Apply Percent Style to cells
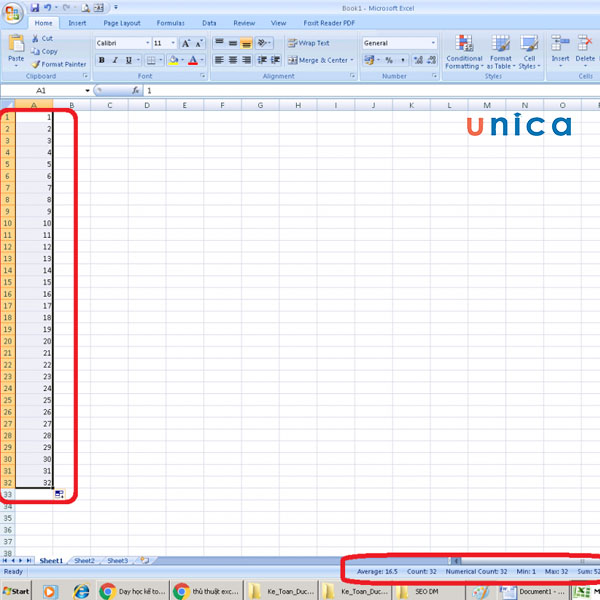This screenshot has width=600, height=600. click(389, 60)
